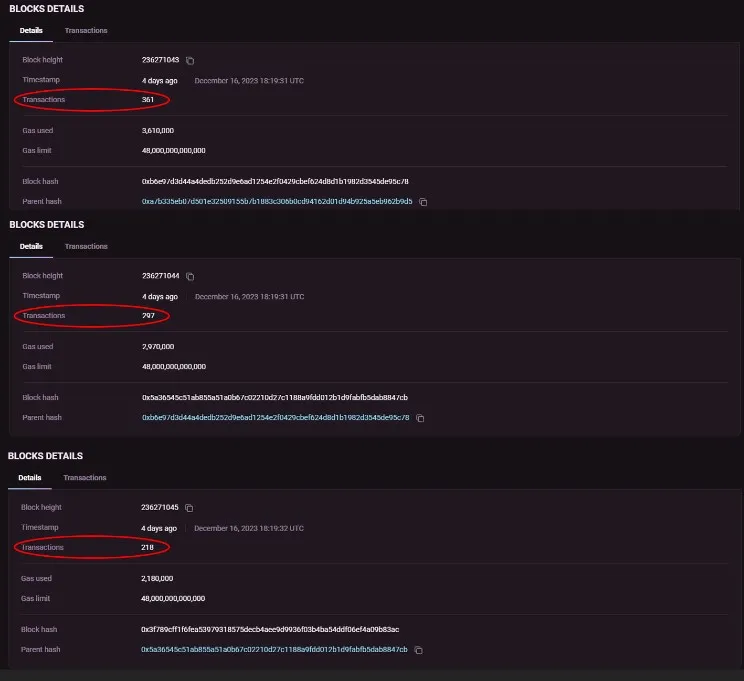The image size is (744, 681).
Task: Copy block height 236271044 using the copy icon
Action: click(x=190, y=277)
